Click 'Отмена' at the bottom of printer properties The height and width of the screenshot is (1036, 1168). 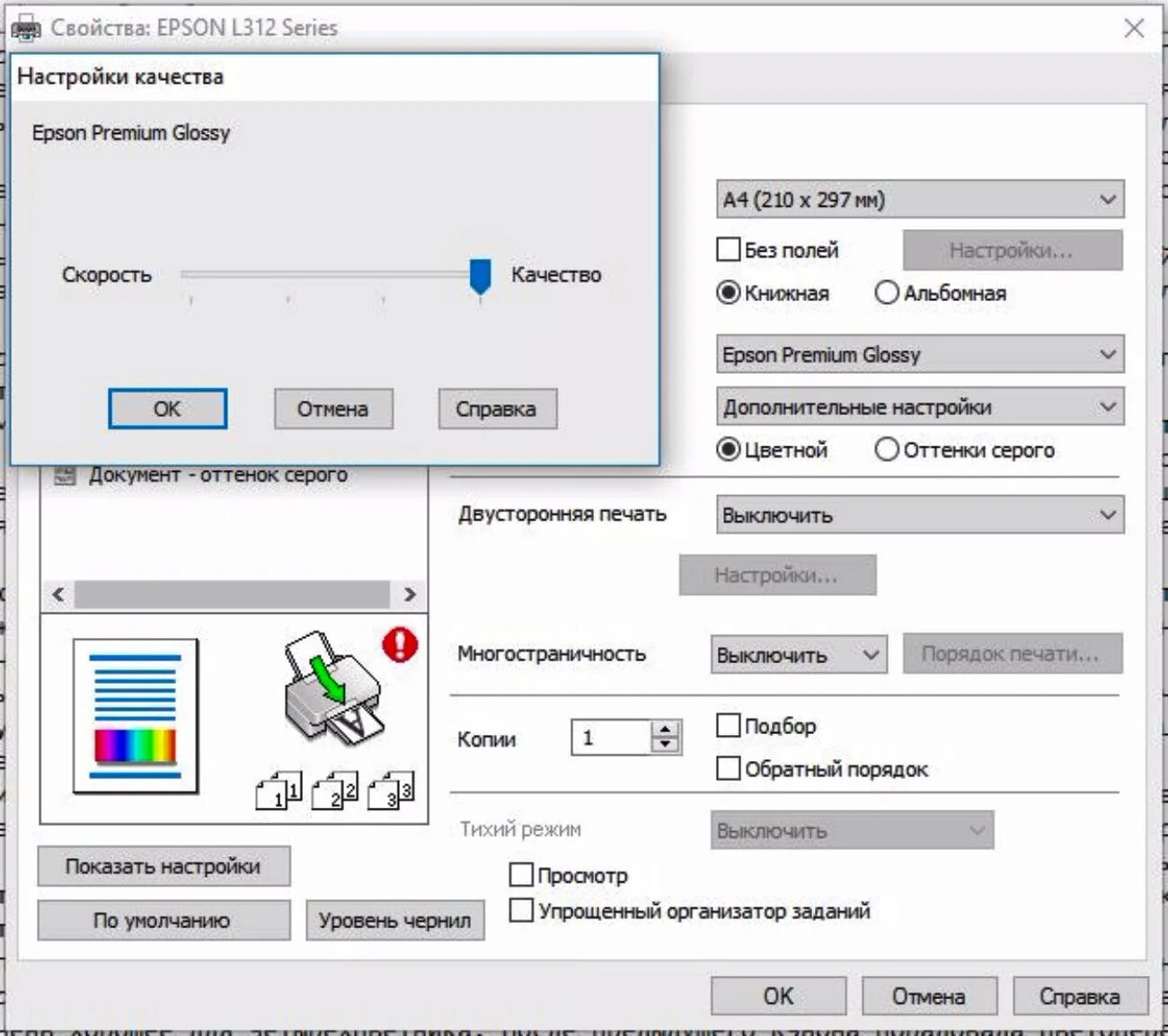929,996
